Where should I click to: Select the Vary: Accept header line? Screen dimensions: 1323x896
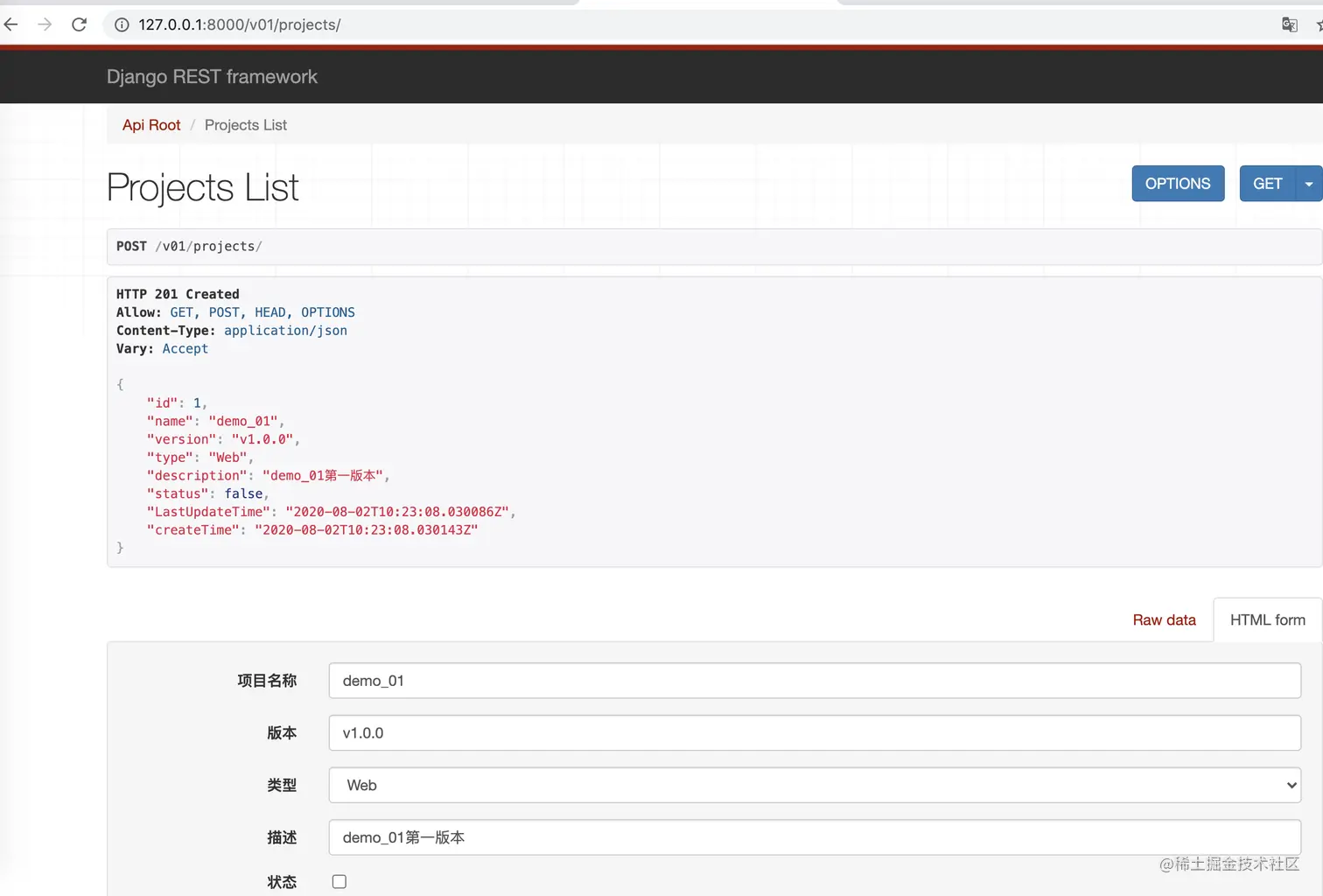pos(162,349)
